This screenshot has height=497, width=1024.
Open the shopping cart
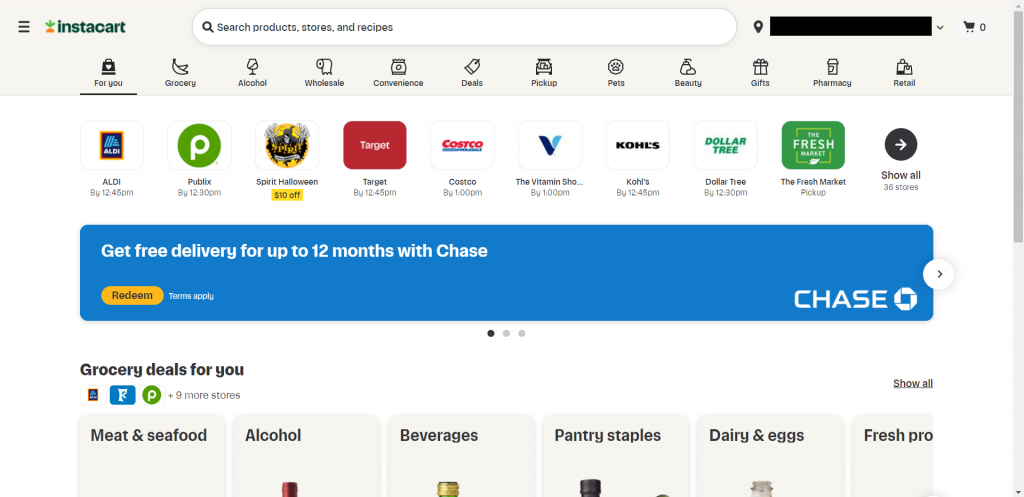pyautogui.click(x=974, y=27)
